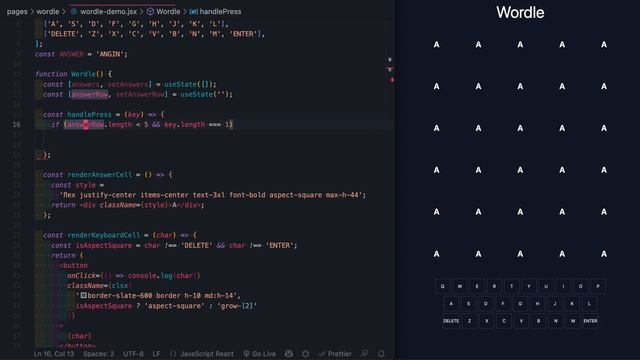
Task: Click the G key on Wordle keyboard
Action: [520, 304]
